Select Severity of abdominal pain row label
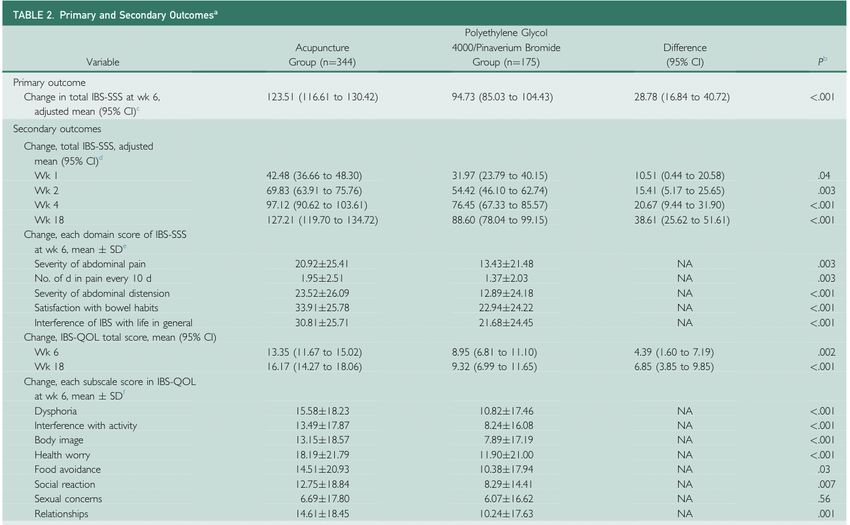 point(89,264)
